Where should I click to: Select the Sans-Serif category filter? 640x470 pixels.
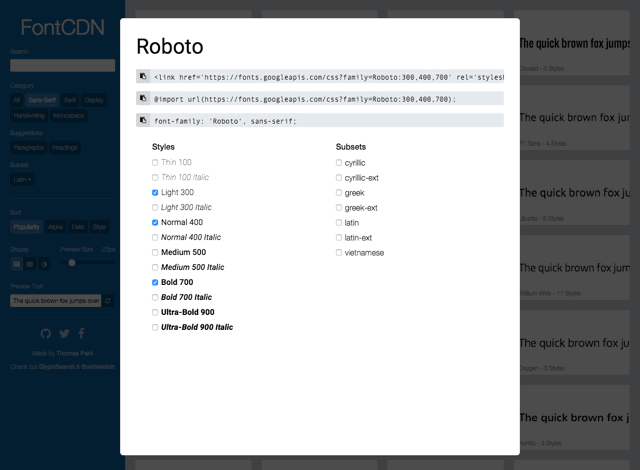pos(42,100)
